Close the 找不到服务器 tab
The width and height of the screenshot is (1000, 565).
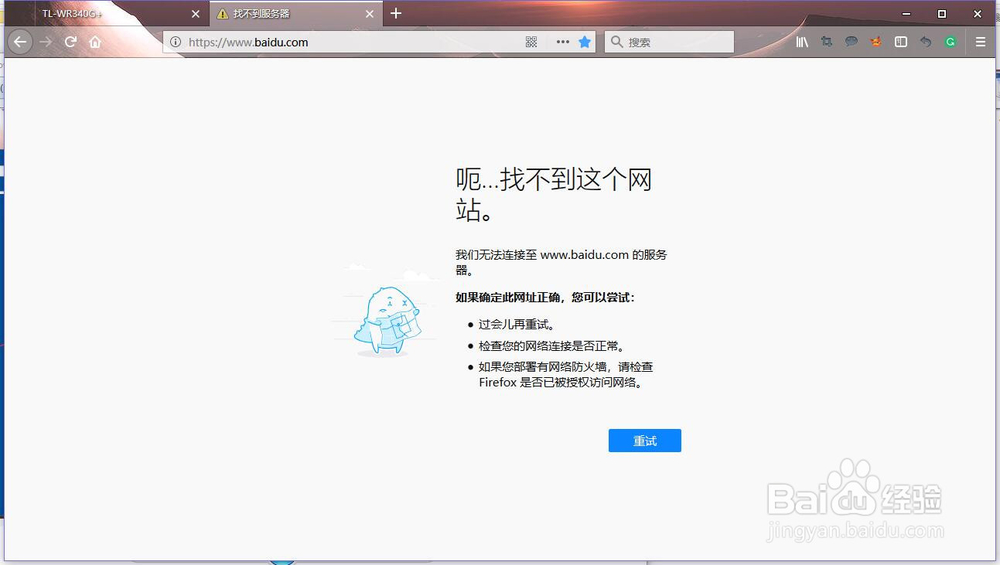[369, 13]
